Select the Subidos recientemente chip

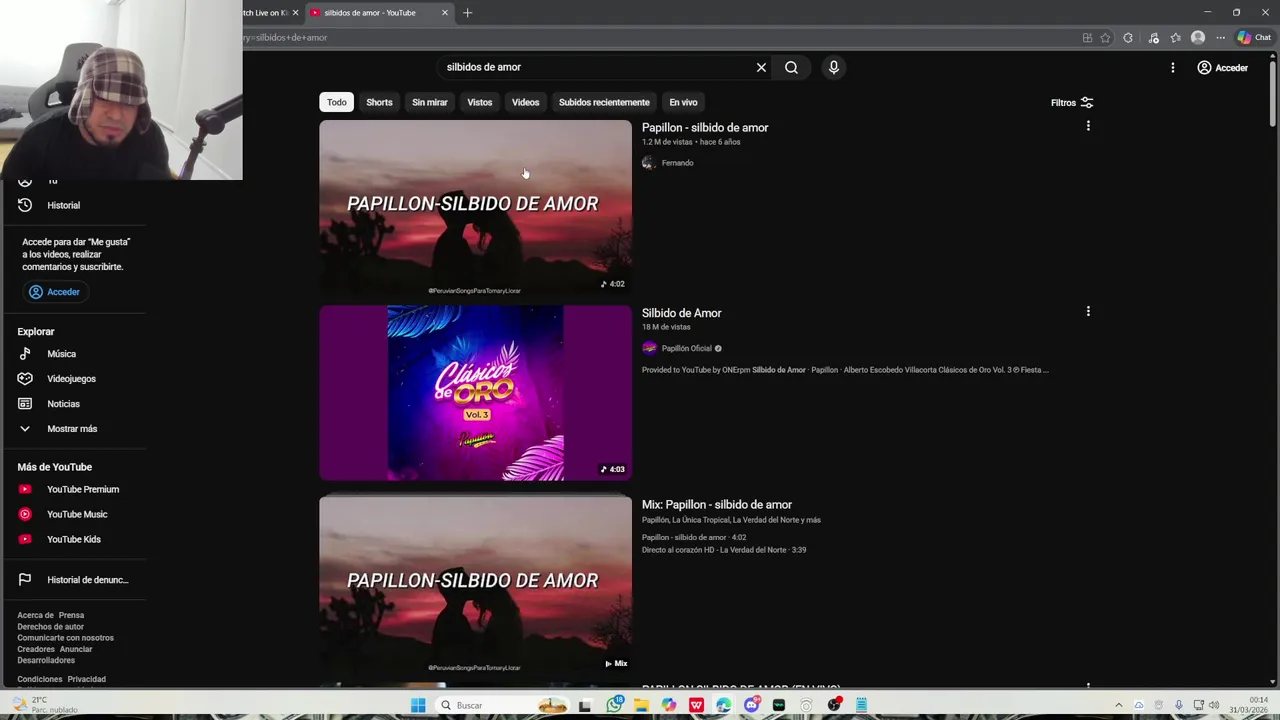(604, 102)
